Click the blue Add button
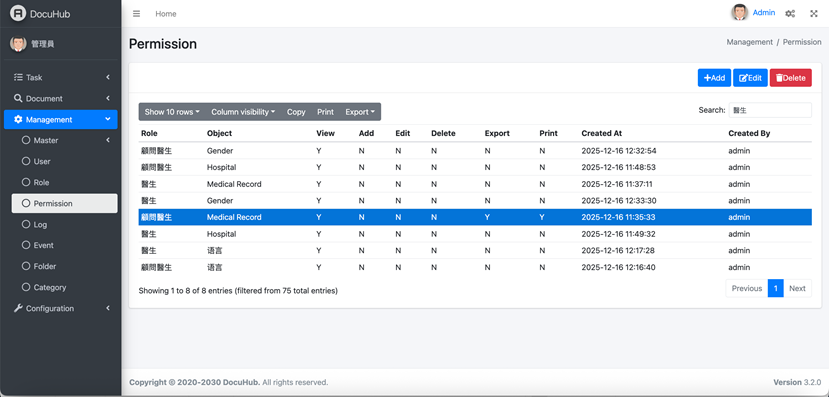Screen dimensions: 829x397 click(x=714, y=78)
